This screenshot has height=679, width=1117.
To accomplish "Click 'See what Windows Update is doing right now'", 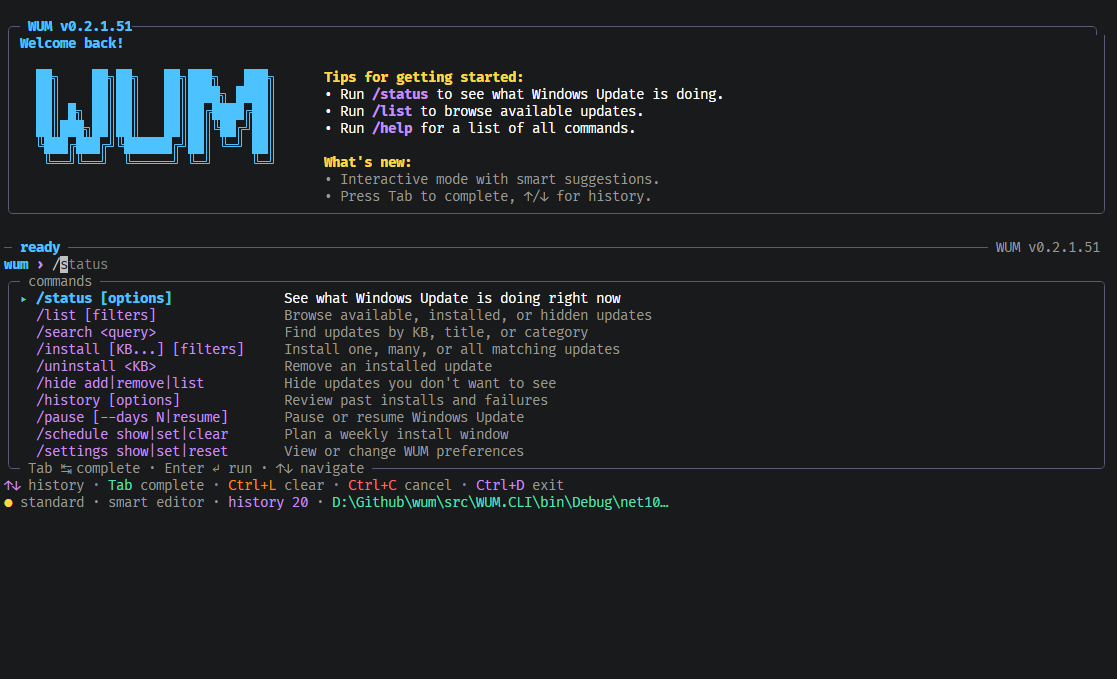I will [x=452, y=298].
